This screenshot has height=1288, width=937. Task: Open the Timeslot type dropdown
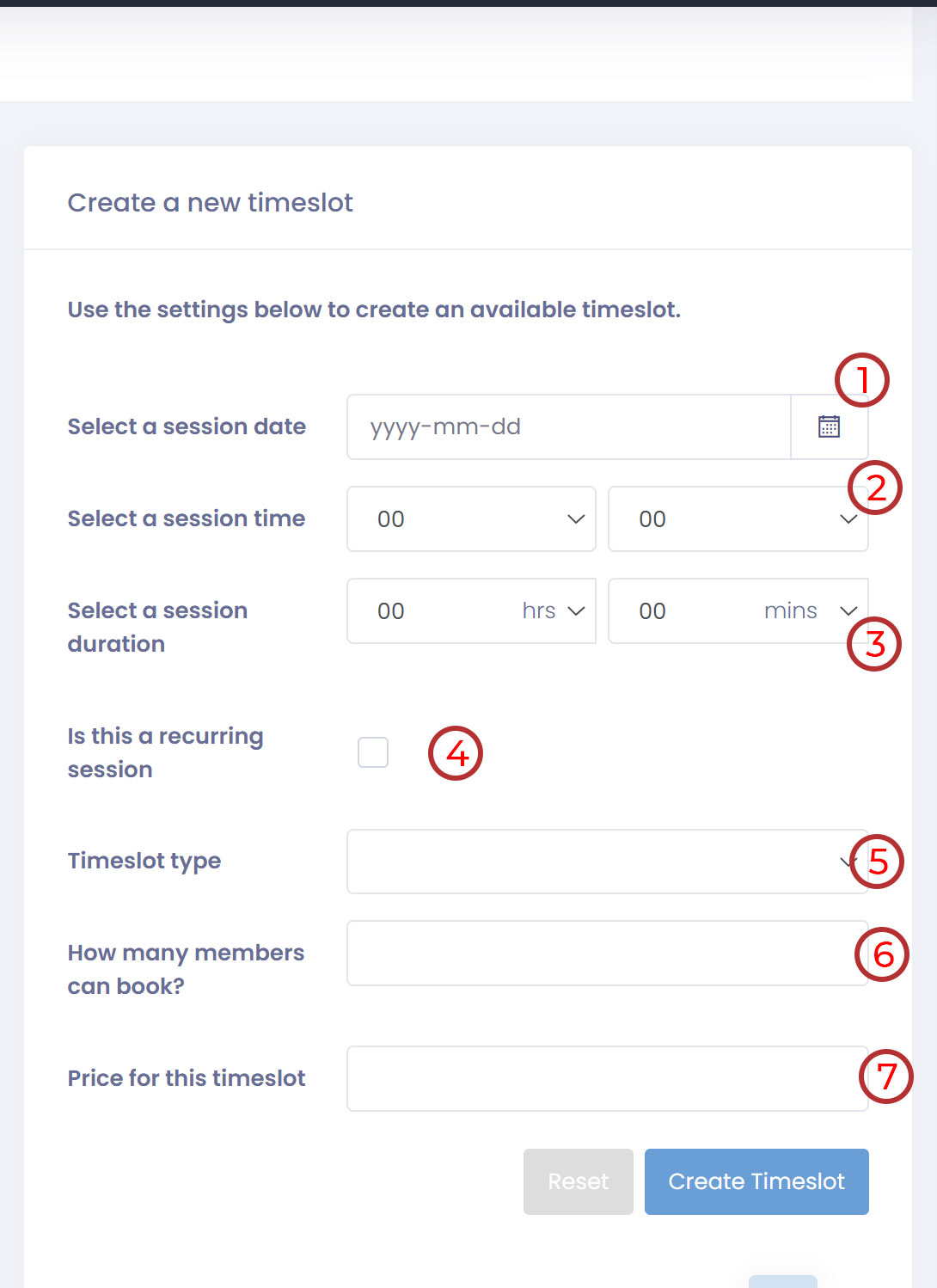coord(593,862)
